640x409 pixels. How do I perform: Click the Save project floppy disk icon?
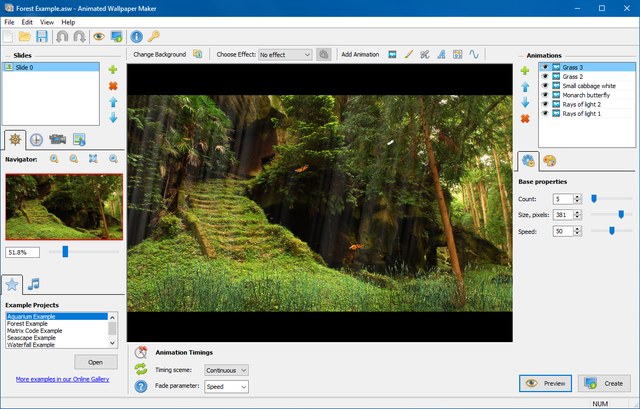coord(42,37)
